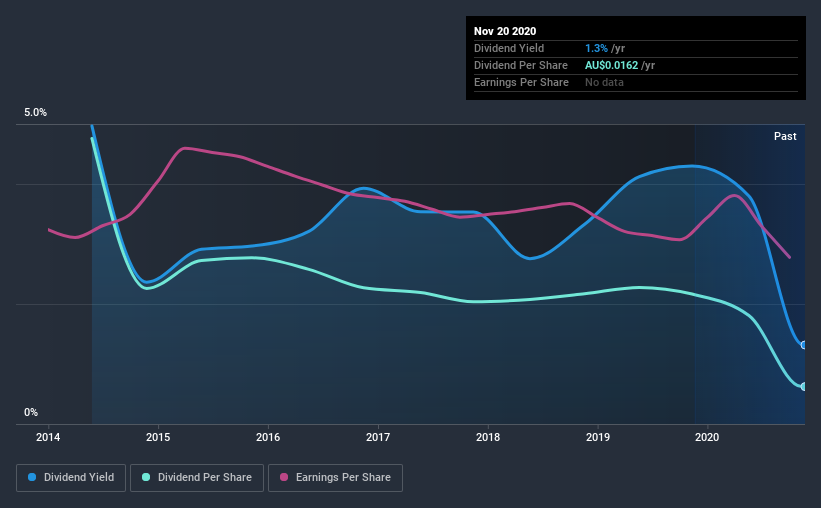Click the 0% y-axis label
The height and width of the screenshot is (508, 821).
click(x=31, y=413)
